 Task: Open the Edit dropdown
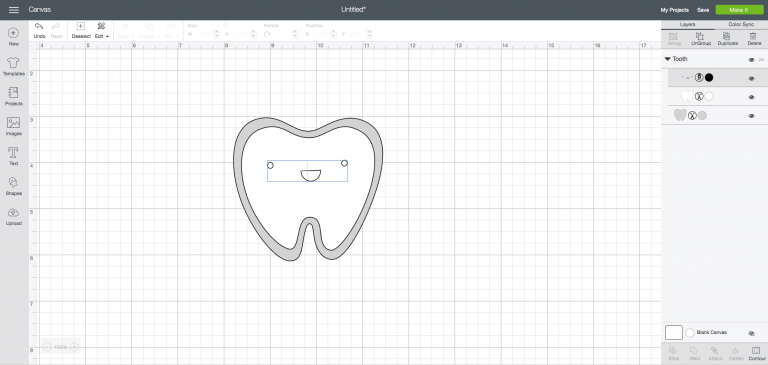coord(101,30)
